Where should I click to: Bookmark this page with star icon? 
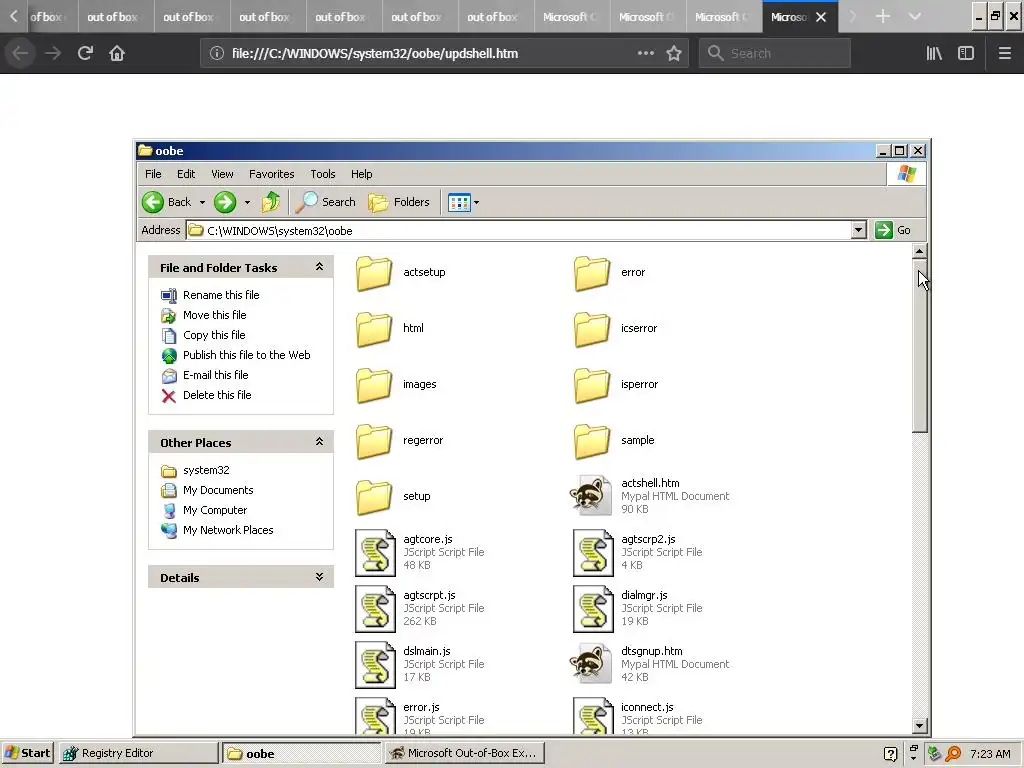pyautogui.click(x=674, y=53)
